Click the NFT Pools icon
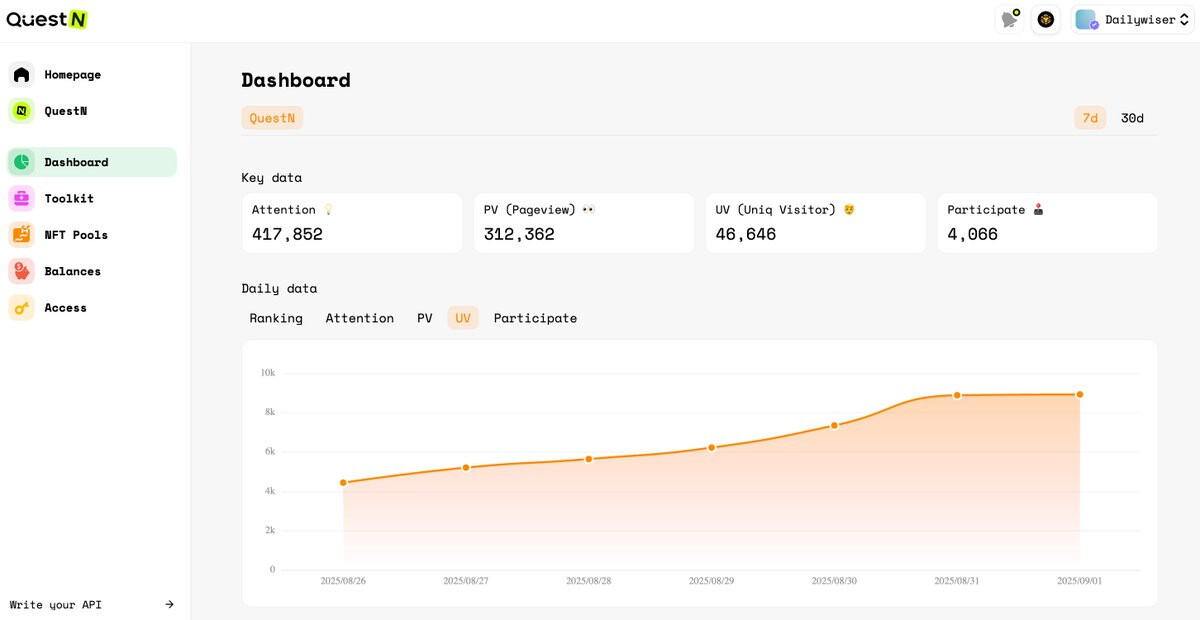Screen dimensions: 1200x620 (21, 234)
